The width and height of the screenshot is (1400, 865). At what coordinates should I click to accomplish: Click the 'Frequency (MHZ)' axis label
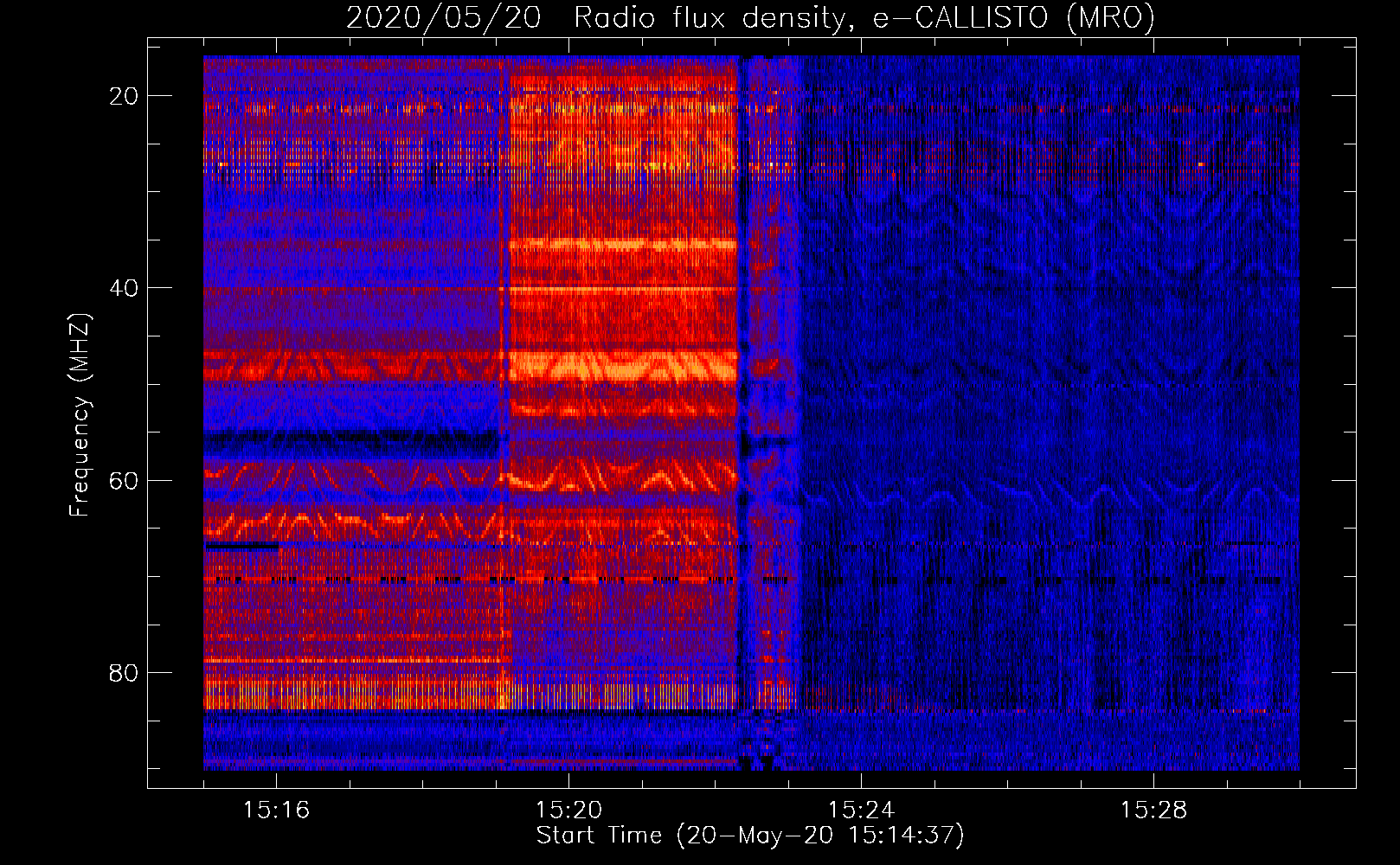80,415
